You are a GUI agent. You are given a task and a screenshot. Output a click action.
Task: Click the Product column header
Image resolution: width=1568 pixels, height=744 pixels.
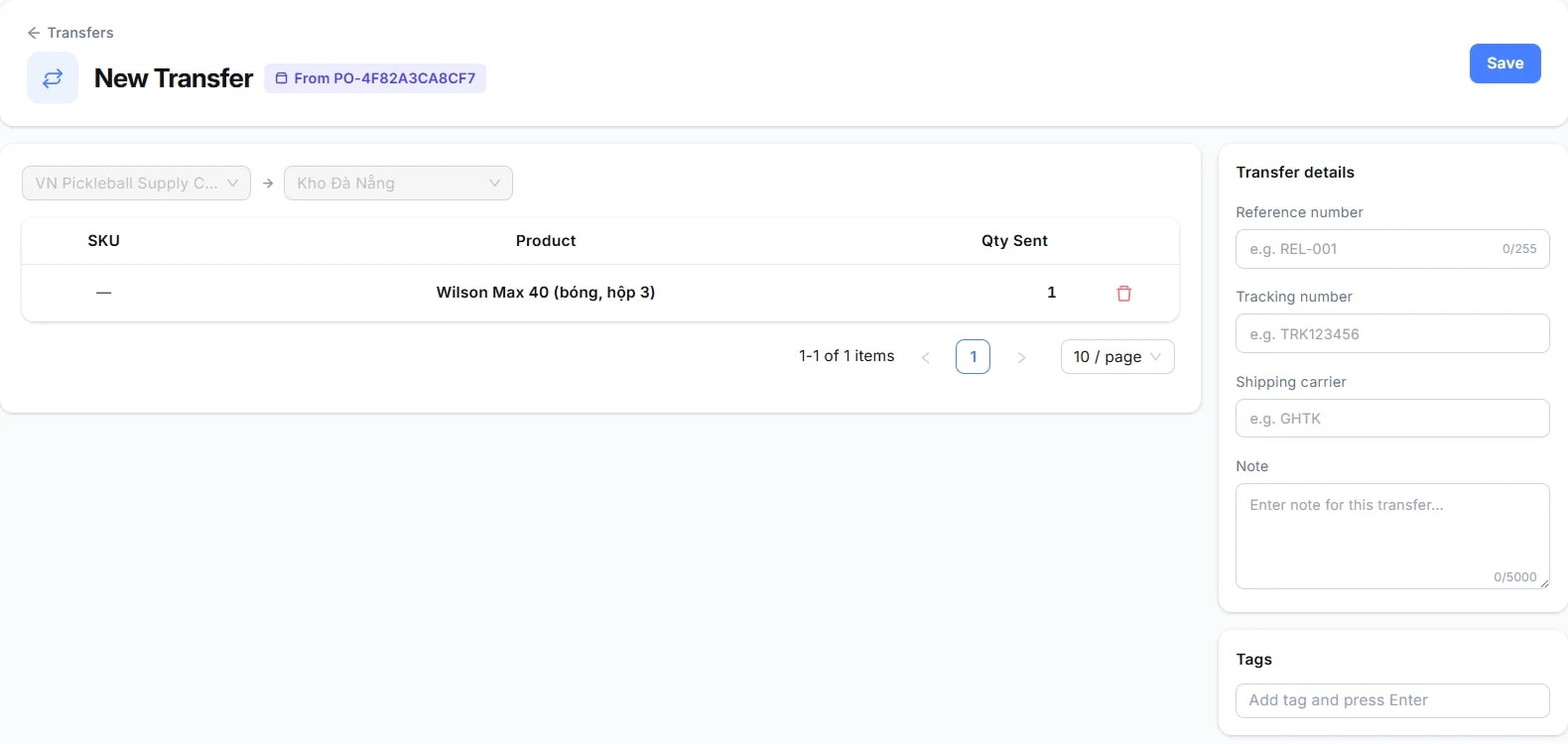[546, 241]
